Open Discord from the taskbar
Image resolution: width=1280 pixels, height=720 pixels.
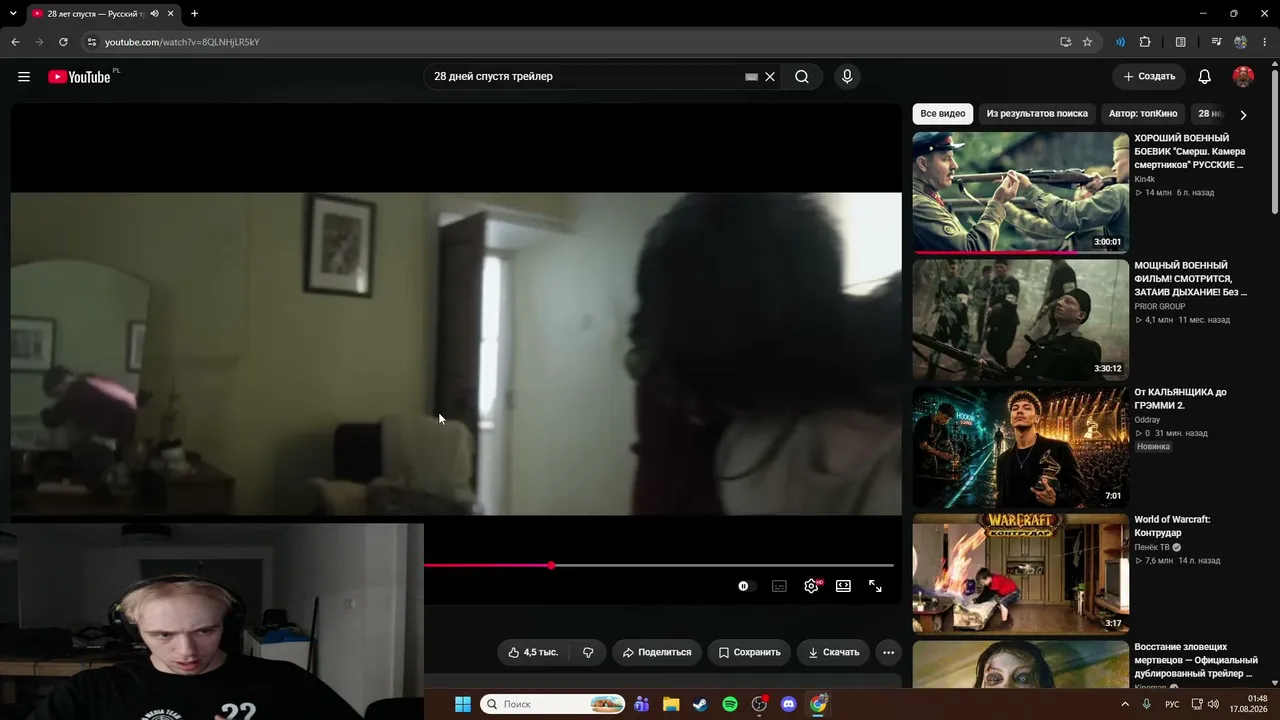[x=788, y=704]
